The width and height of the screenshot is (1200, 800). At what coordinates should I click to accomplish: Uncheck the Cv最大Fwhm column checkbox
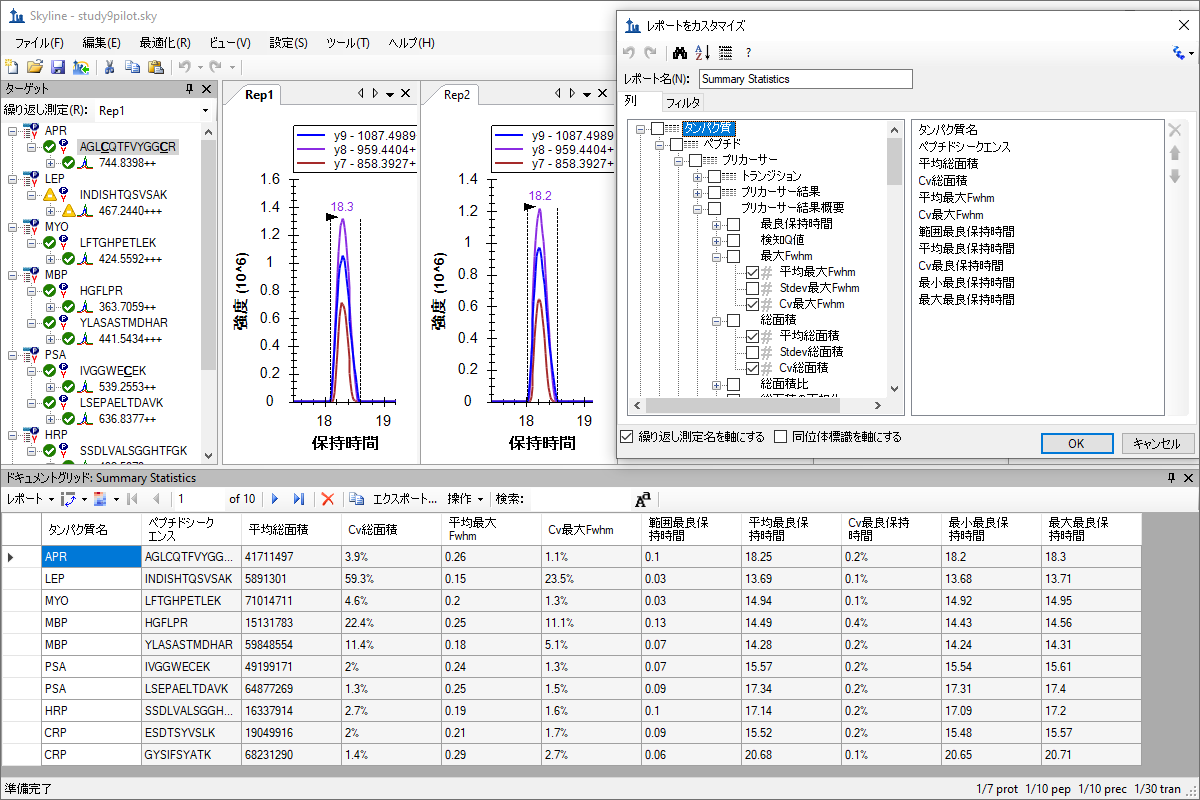(753, 304)
